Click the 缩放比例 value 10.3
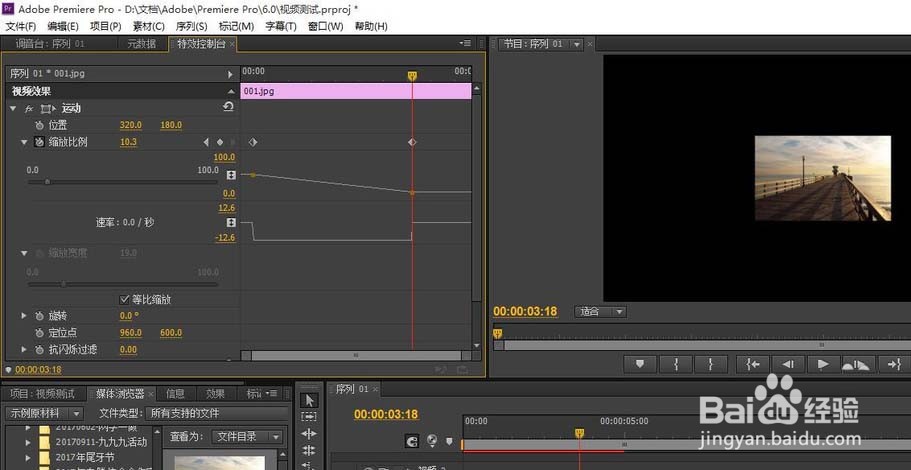The image size is (911, 470). click(x=128, y=142)
